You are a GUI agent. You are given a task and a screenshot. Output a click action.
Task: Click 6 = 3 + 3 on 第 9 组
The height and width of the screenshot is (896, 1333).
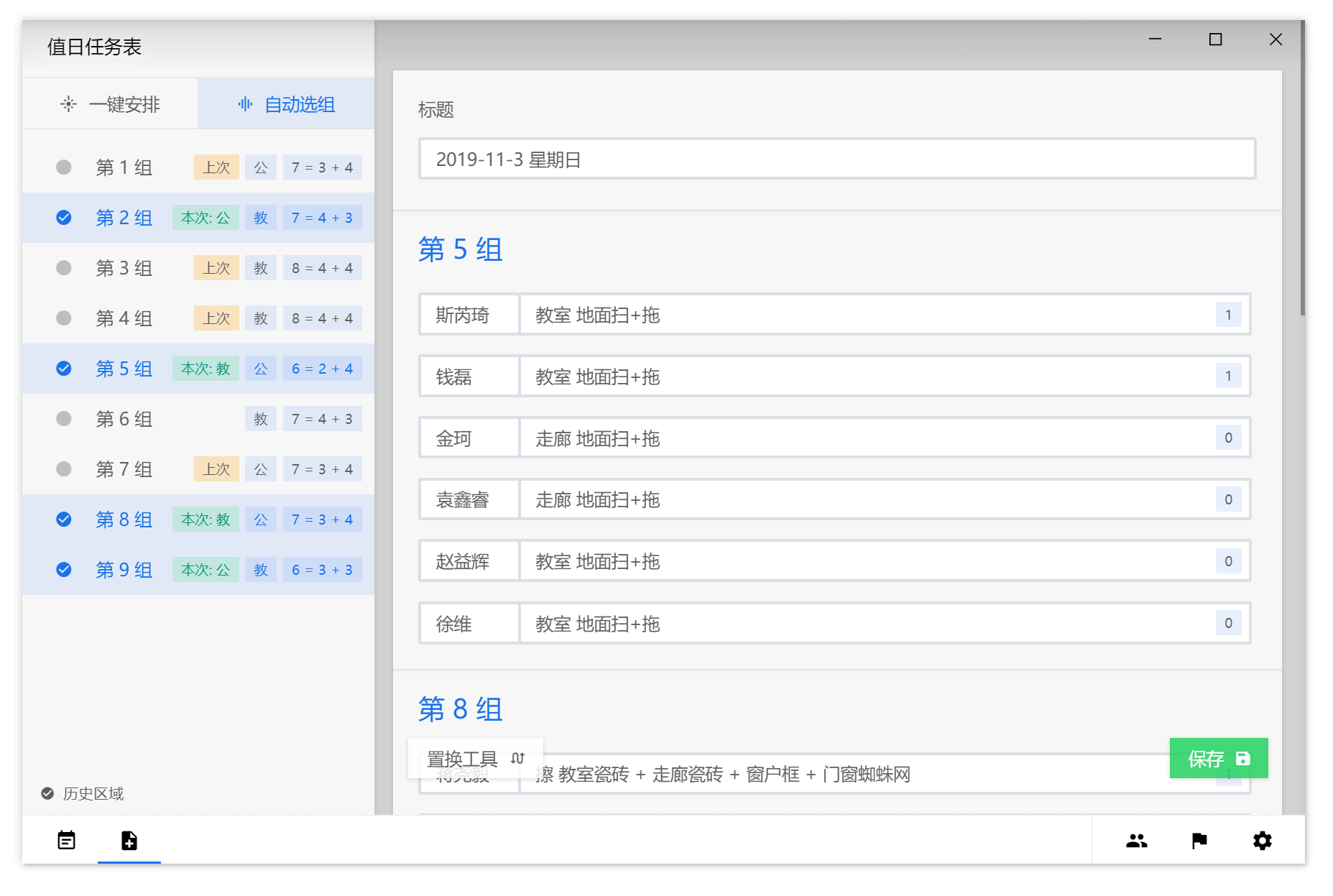(x=322, y=570)
